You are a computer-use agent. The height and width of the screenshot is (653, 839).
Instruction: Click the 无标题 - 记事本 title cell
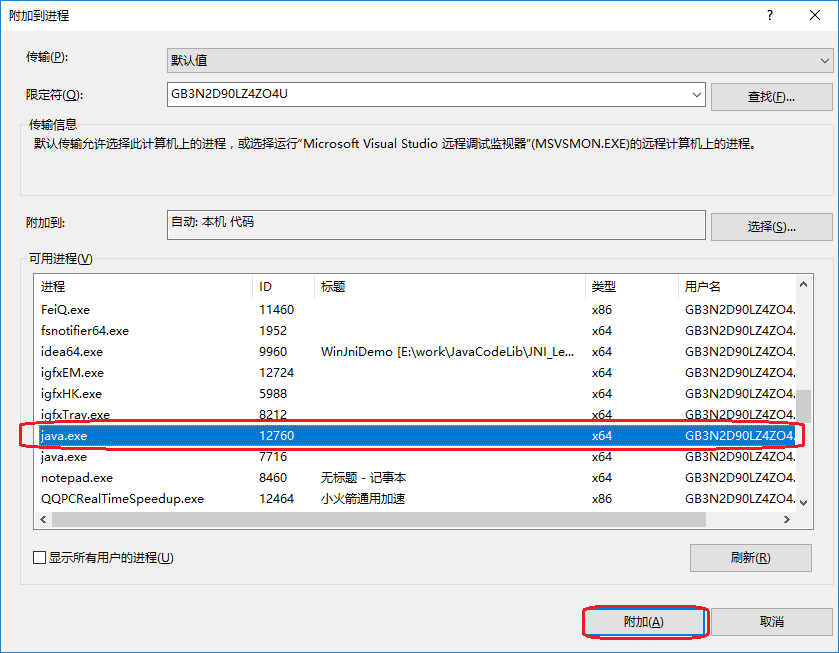click(363, 477)
